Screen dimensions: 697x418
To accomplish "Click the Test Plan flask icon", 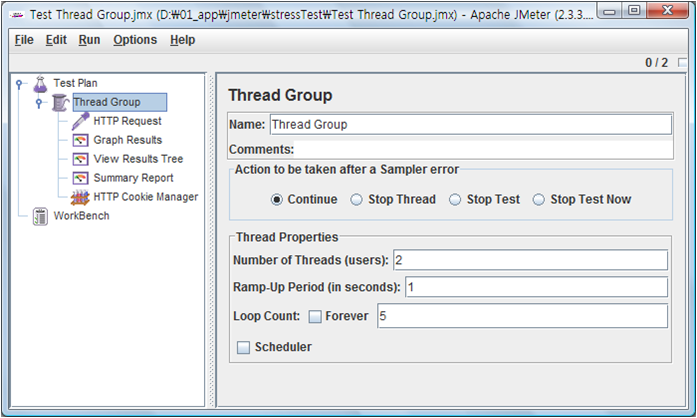I will [40, 83].
